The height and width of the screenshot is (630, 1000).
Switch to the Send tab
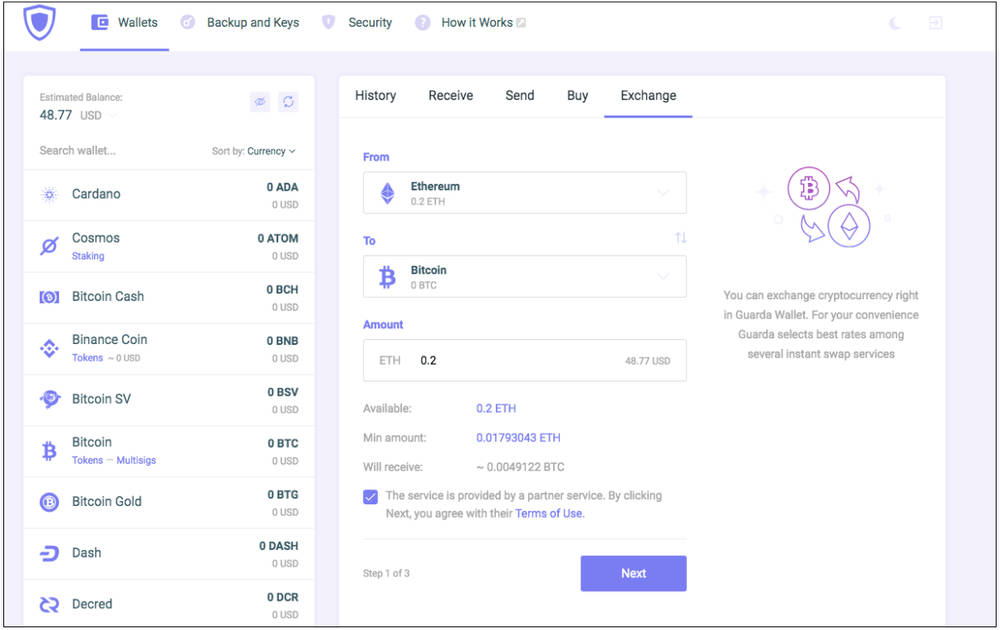pyautogui.click(x=520, y=96)
